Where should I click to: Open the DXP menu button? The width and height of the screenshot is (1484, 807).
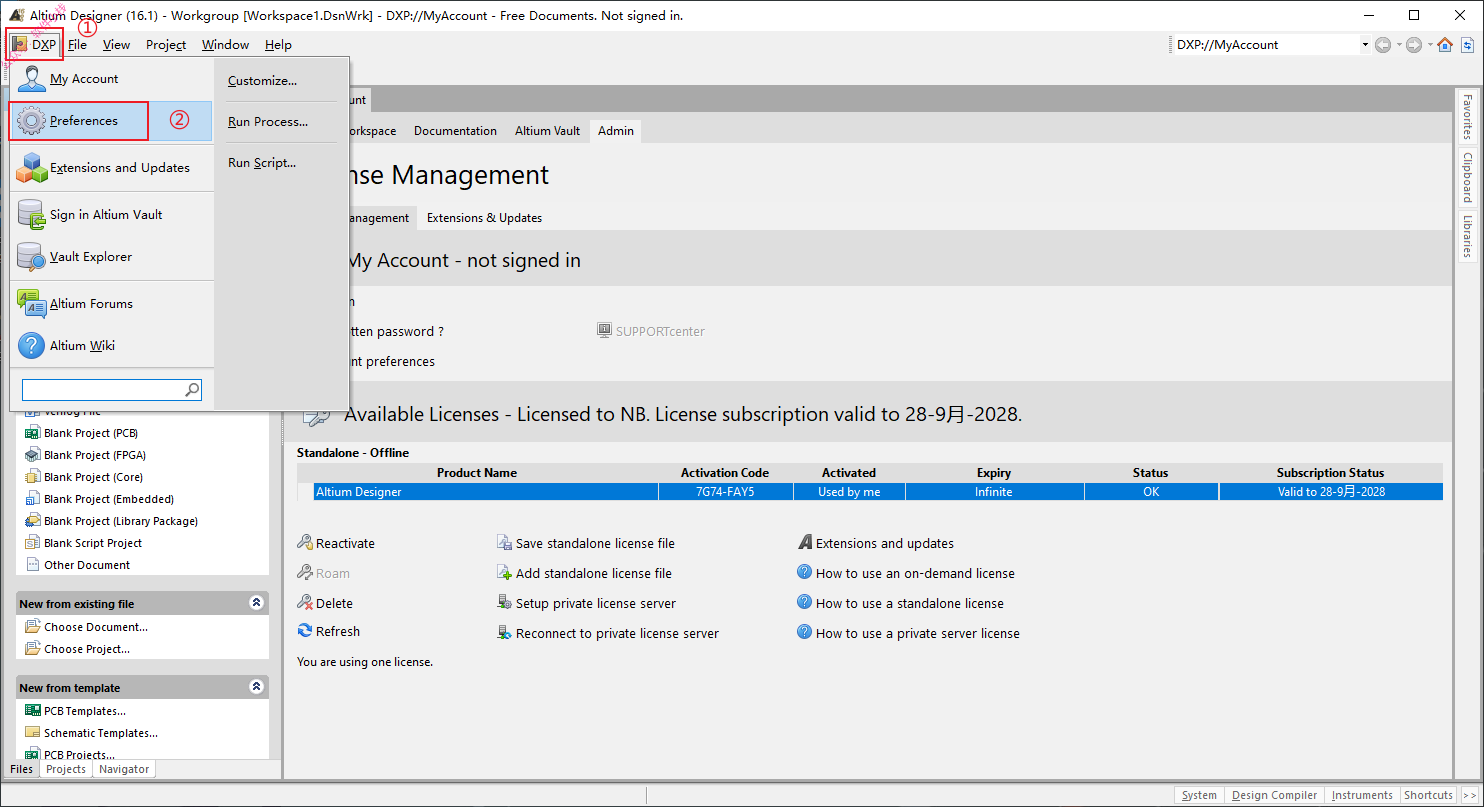(x=35, y=45)
